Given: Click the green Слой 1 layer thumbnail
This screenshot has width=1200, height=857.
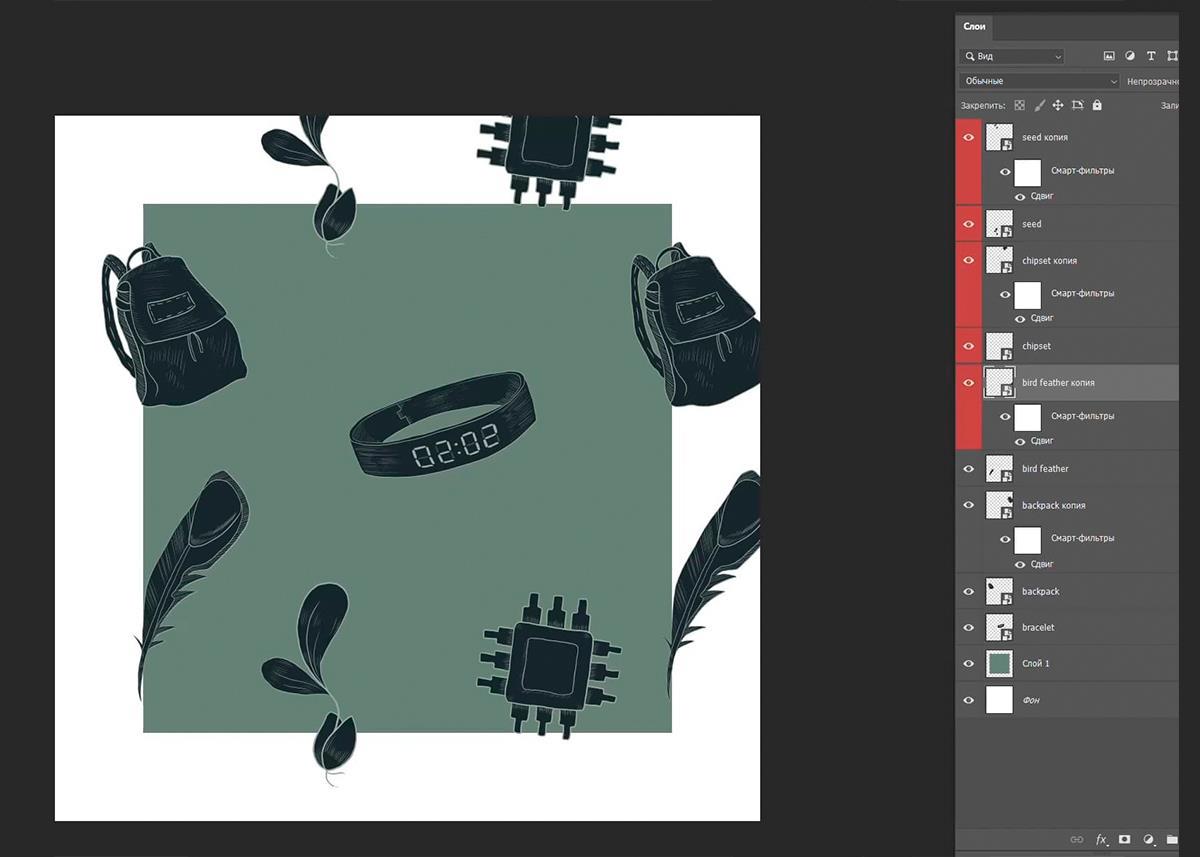Looking at the screenshot, I should point(999,664).
